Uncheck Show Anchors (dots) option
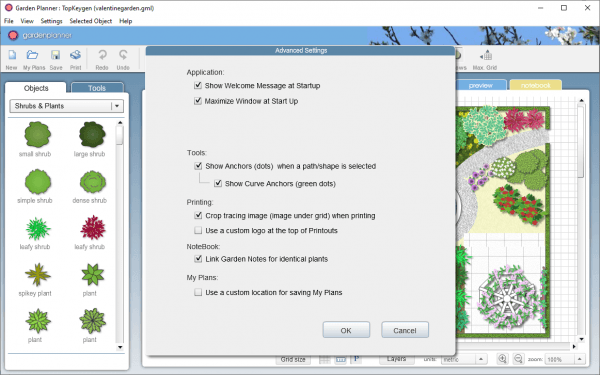Viewport: 600px width, 375px height. 198,166
